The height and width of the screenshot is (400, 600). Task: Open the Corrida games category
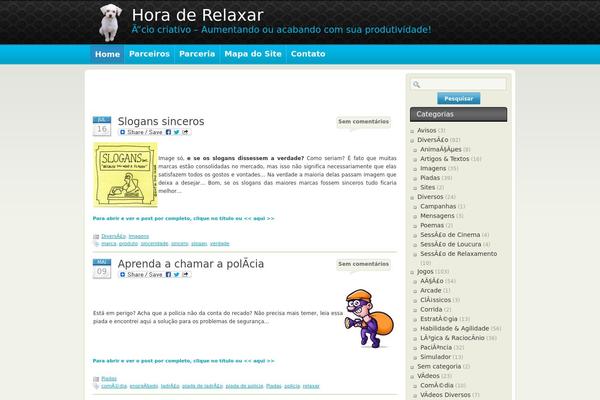431,309
